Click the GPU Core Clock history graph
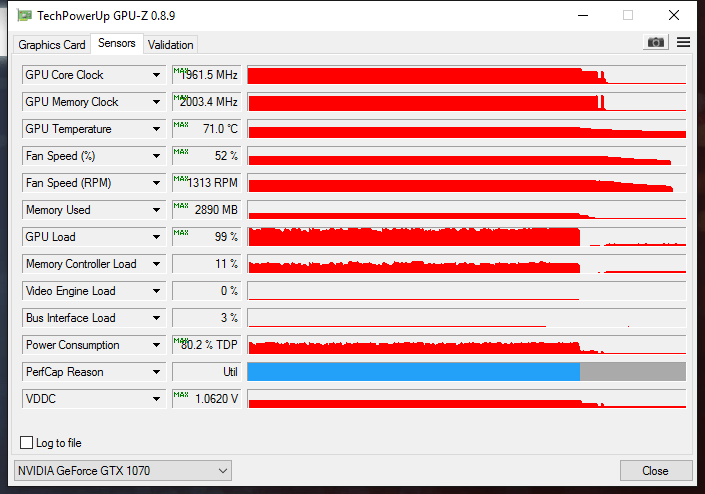The image size is (705, 494). pyautogui.click(x=467, y=75)
